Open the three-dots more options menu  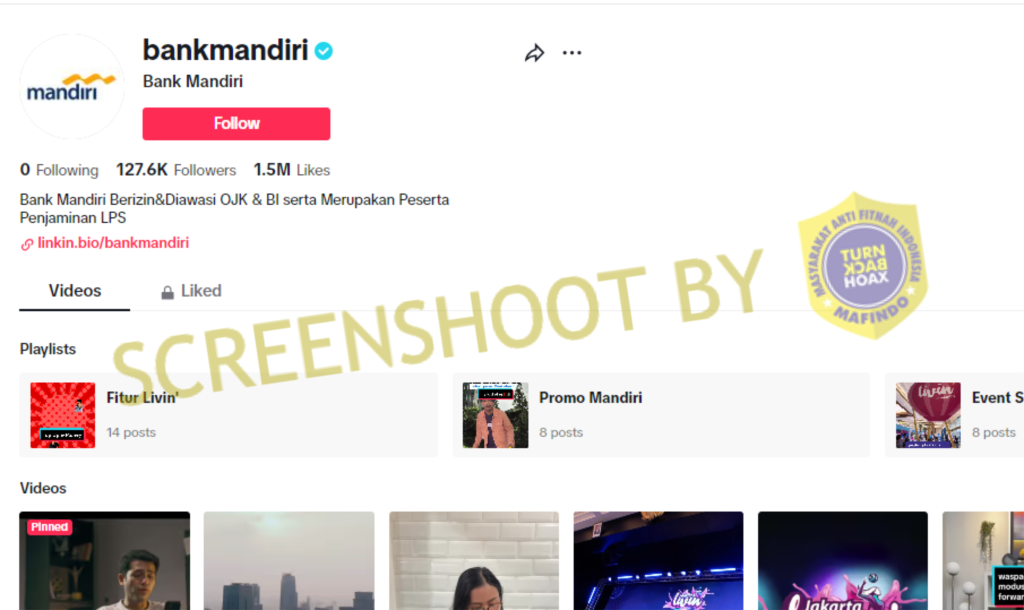(572, 53)
